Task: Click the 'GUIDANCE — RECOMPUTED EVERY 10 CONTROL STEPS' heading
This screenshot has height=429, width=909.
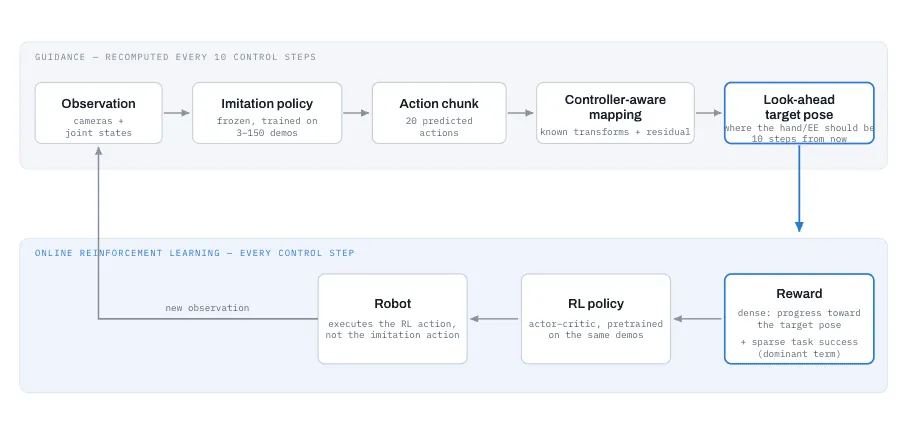Action: (175, 57)
